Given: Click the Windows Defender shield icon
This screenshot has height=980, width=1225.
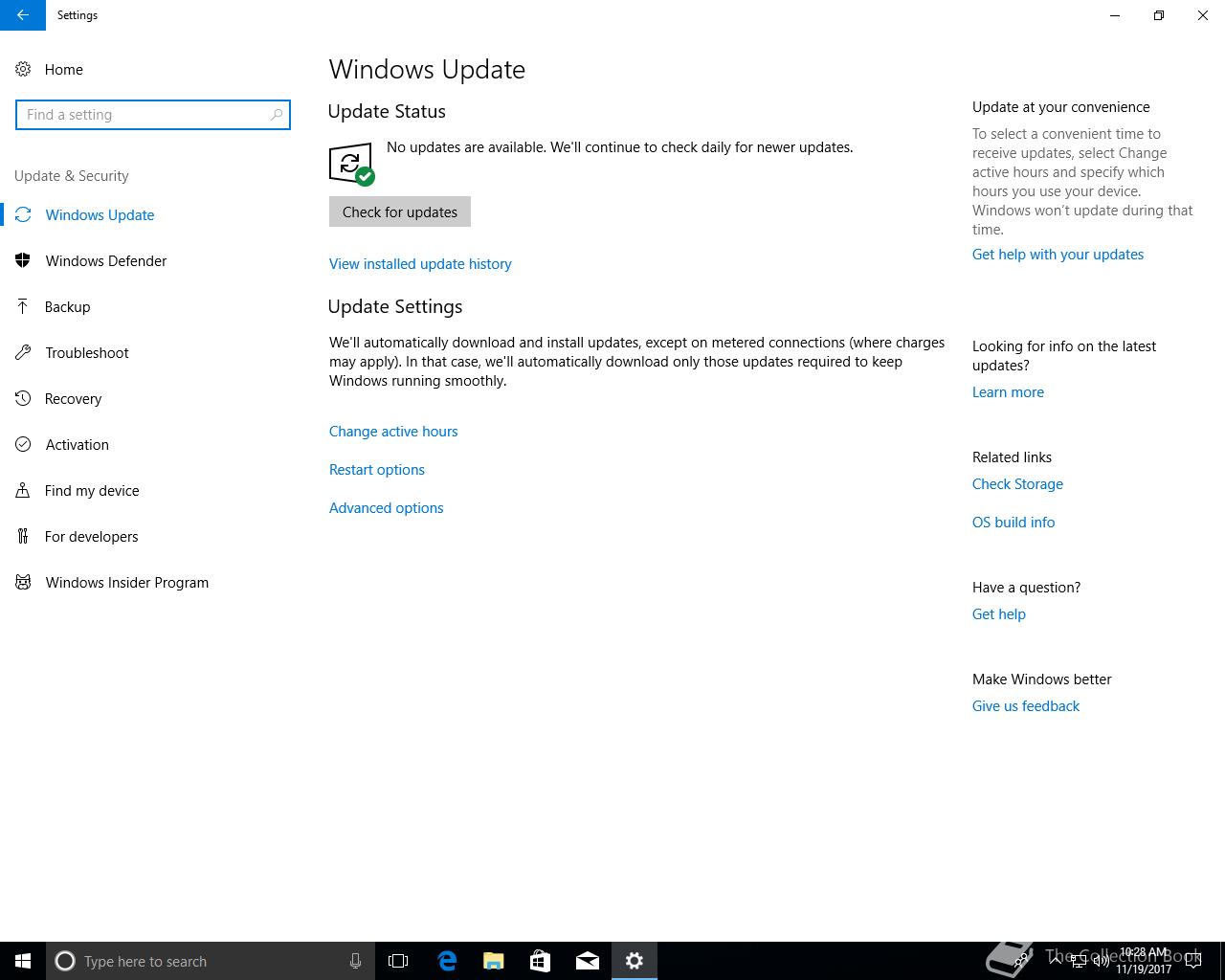Looking at the screenshot, I should (23, 260).
